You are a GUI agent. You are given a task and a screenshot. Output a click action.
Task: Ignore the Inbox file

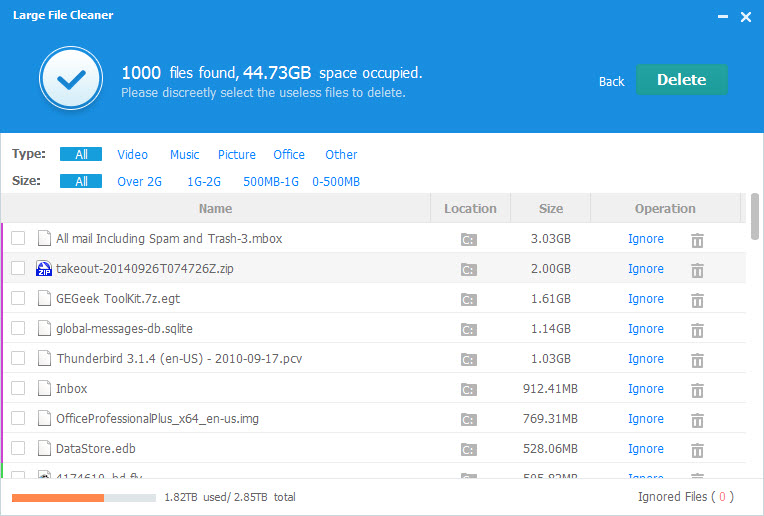646,389
